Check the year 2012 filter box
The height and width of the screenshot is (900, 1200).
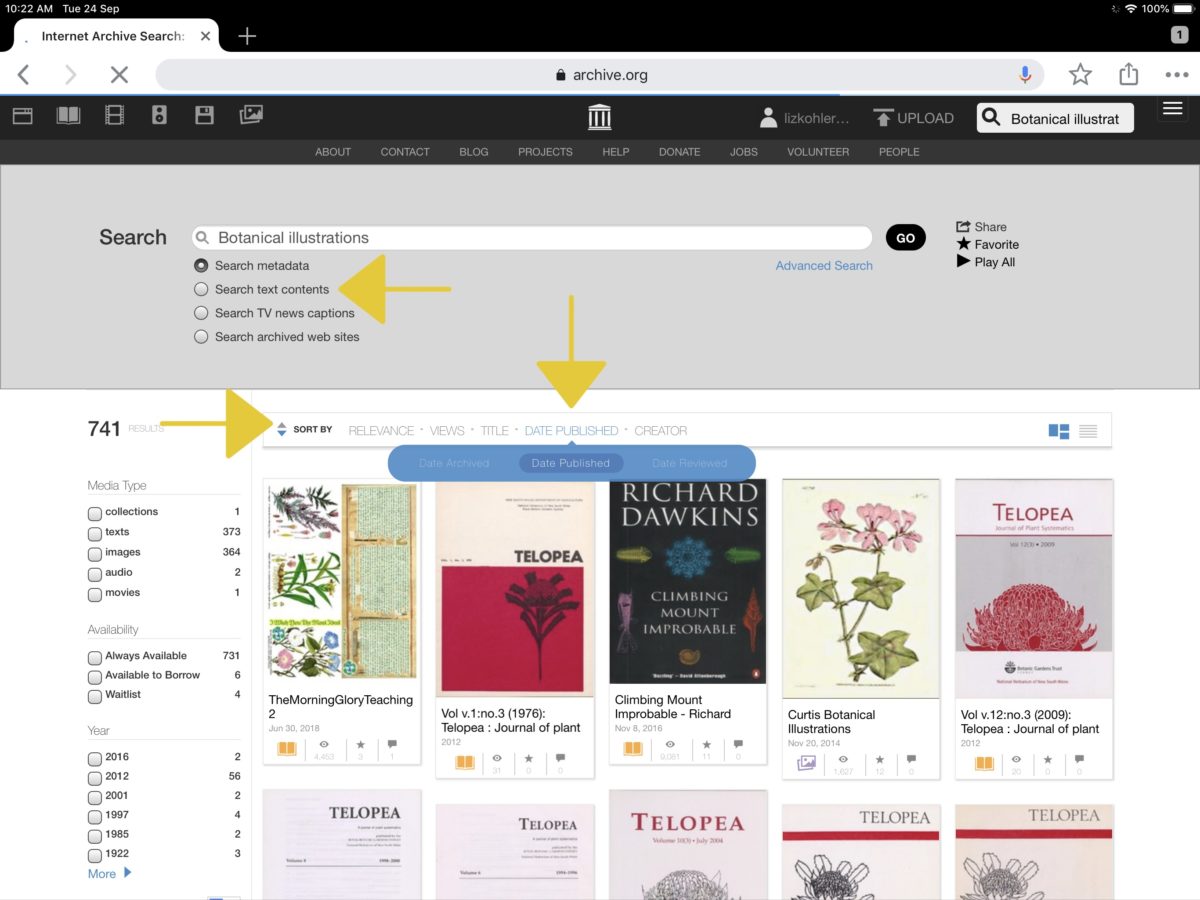pyautogui.click(x=95, y=777)
